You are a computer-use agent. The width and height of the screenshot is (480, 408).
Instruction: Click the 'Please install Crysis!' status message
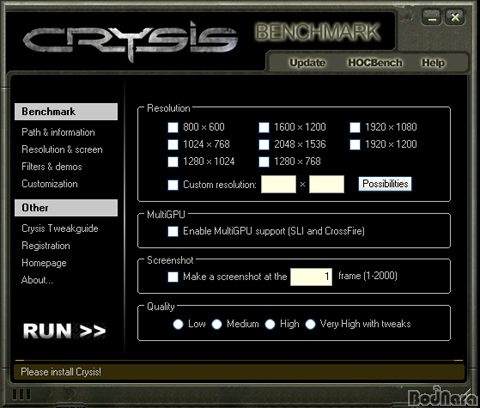tap(61, 372)
